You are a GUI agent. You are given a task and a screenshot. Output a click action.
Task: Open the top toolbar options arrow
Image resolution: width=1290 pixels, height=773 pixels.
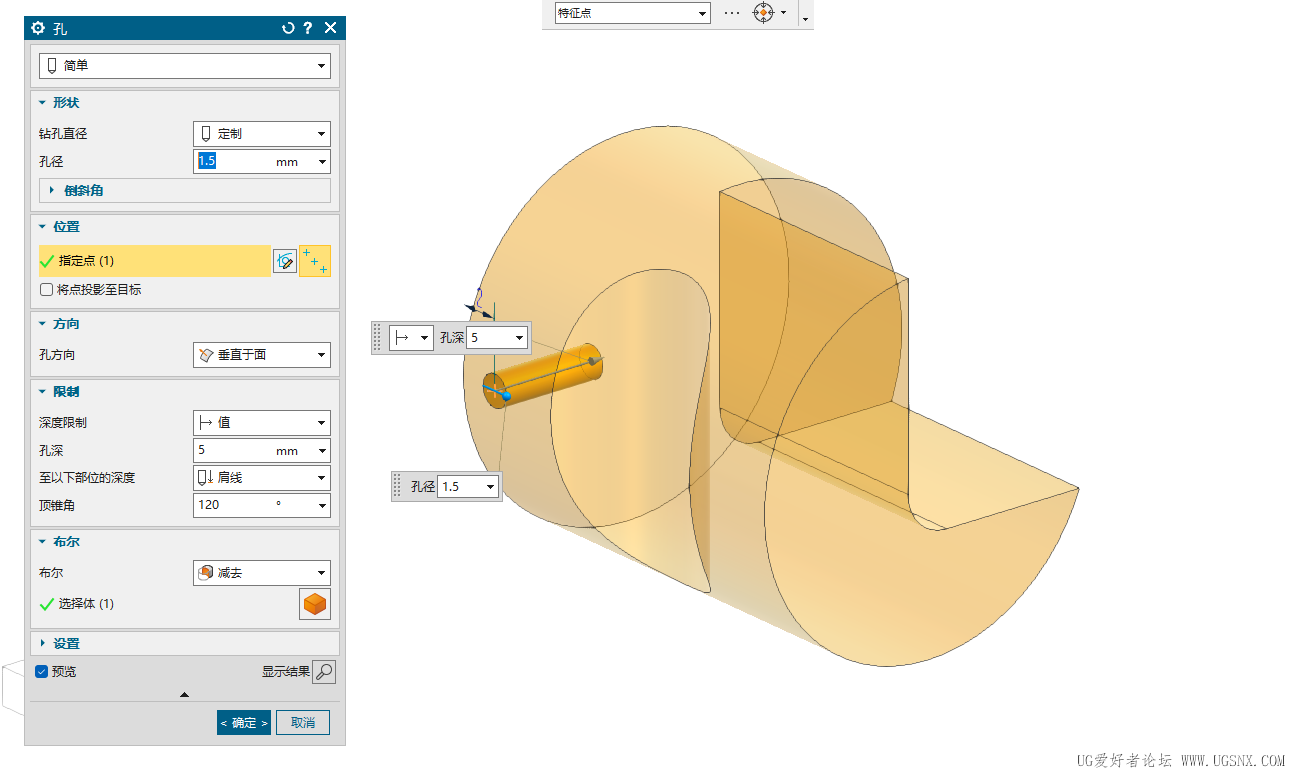pyautogui.click(x=805, y=19)
